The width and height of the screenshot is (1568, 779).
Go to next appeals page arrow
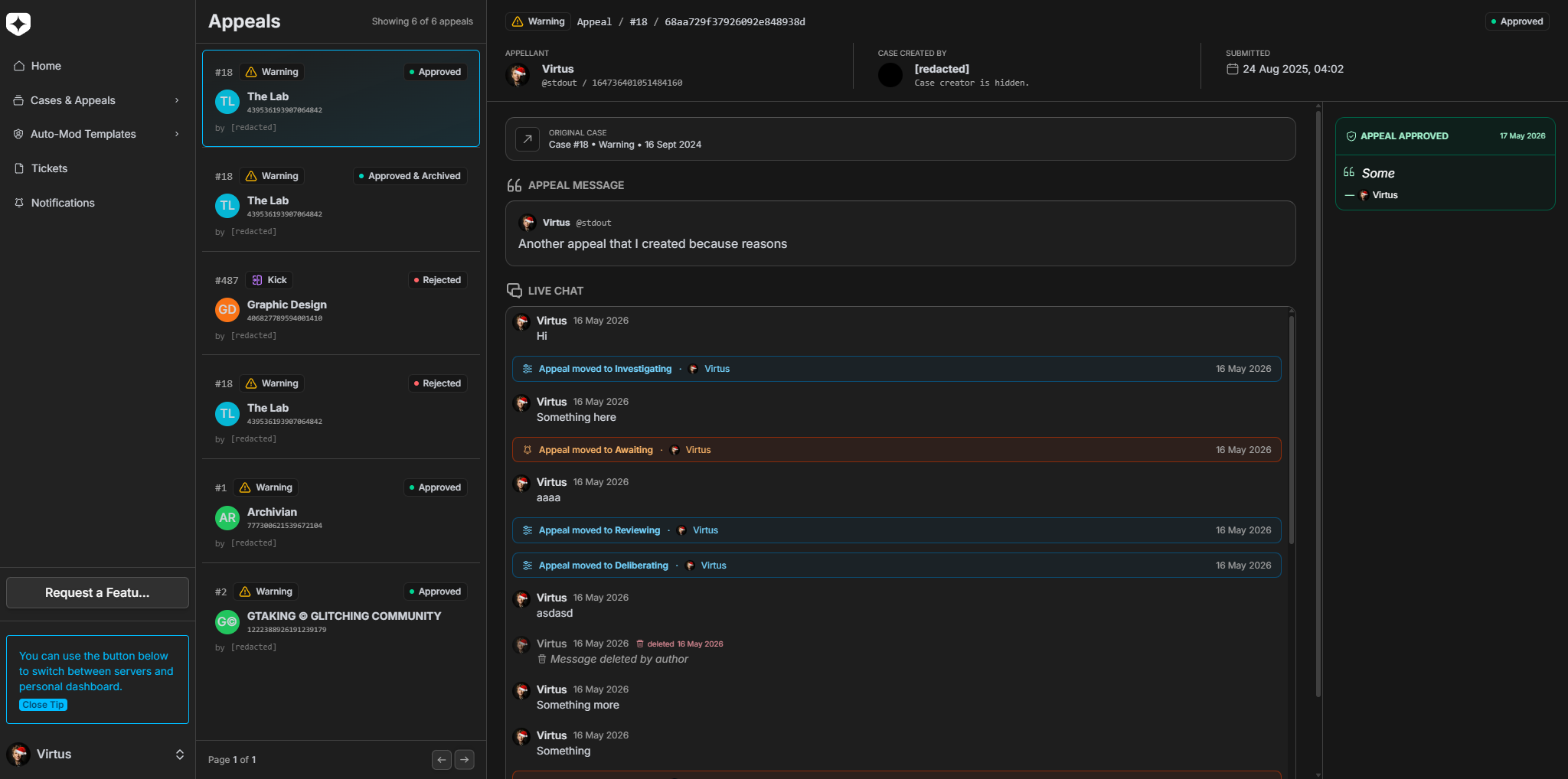coord(465,760)
